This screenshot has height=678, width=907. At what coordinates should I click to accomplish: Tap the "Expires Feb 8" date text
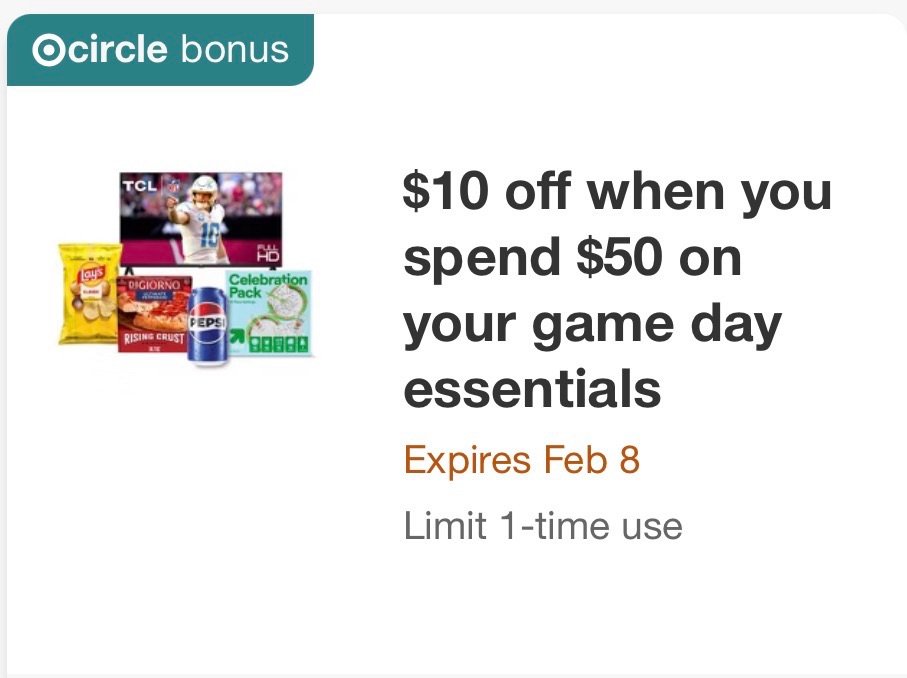tap(521, 461)
